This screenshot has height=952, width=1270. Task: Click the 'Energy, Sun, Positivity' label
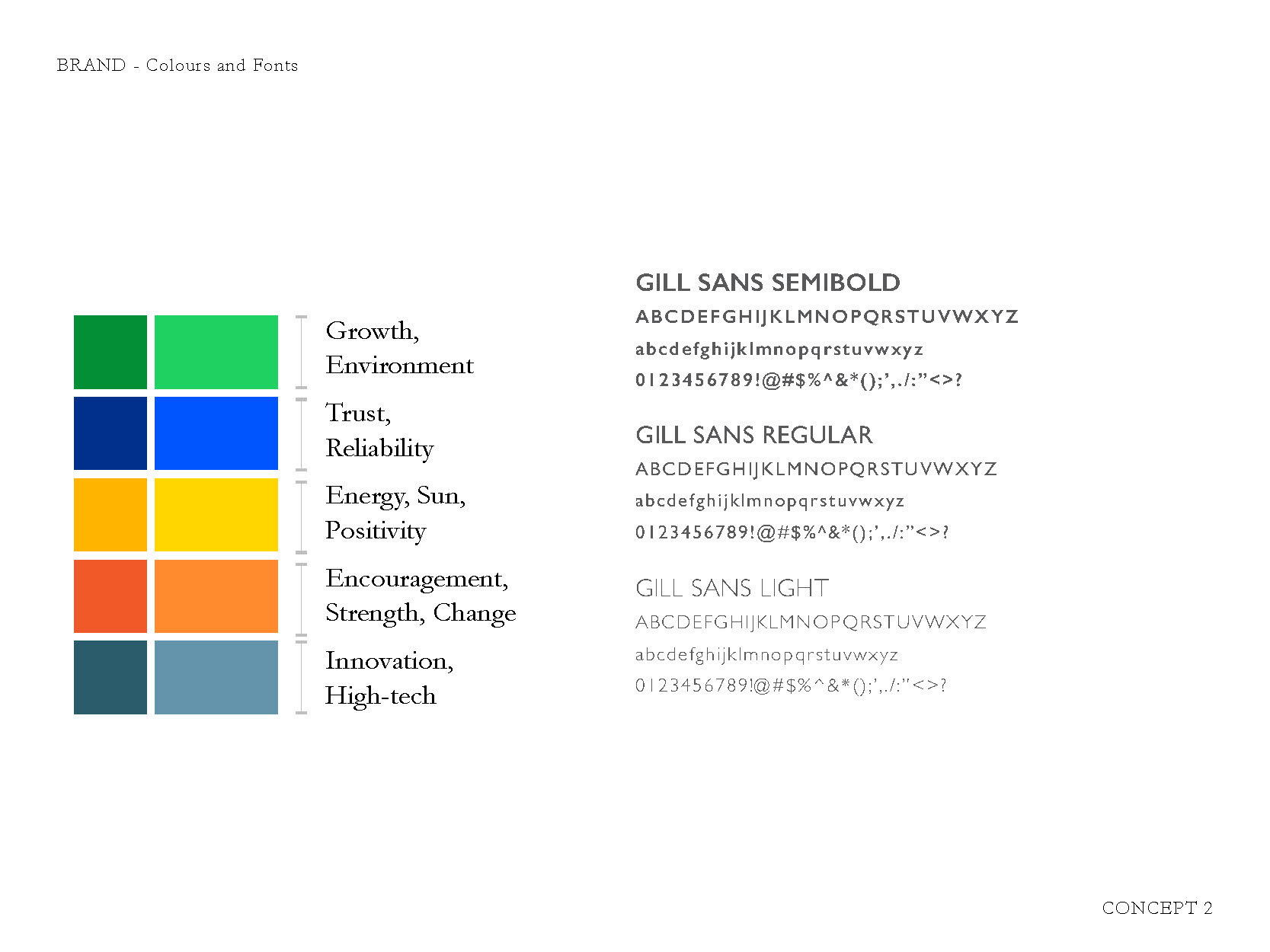395,513
